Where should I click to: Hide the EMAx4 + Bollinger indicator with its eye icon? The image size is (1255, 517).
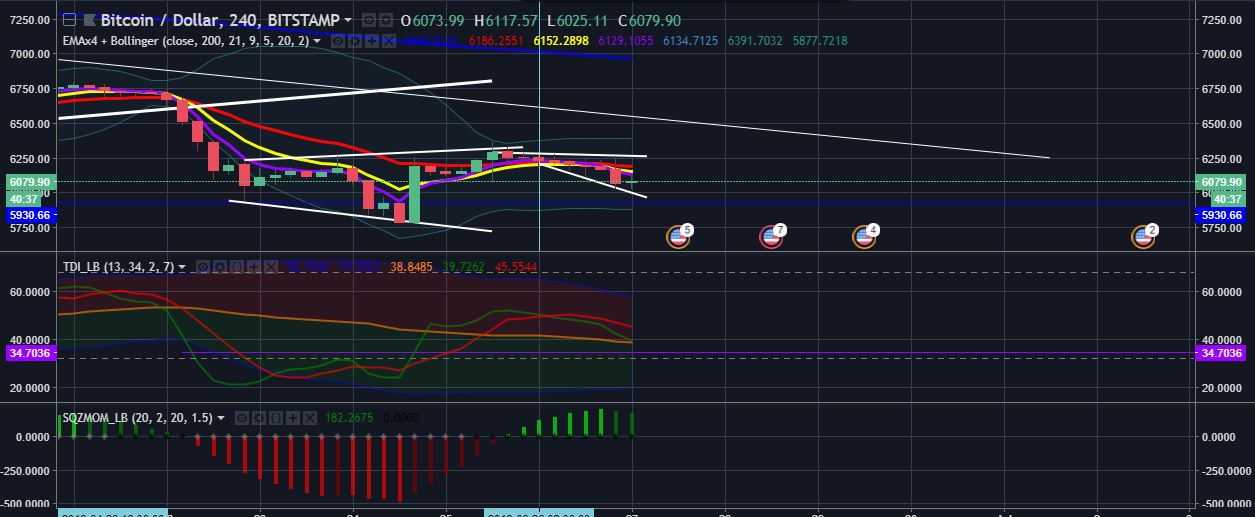pyautogui.click(x=338, y=41)
